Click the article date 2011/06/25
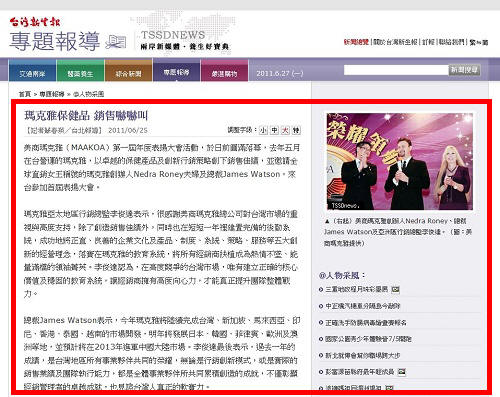Screen dimensions: 500x397 (128, 130)
